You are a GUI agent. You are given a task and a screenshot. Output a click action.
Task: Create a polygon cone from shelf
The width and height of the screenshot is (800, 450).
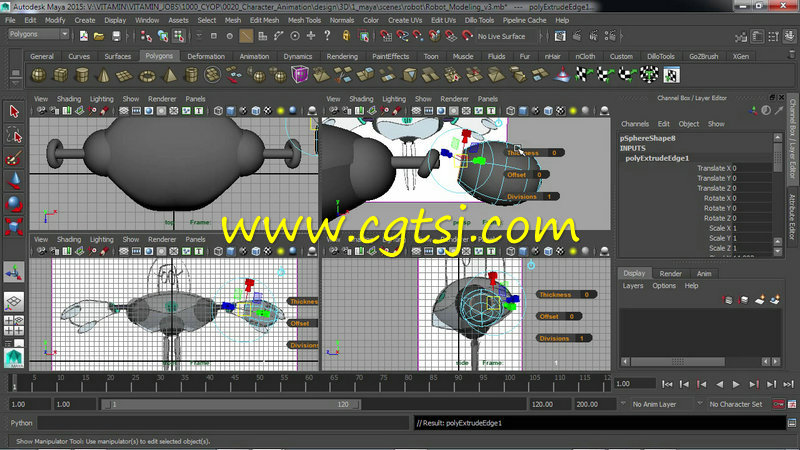(x=103, y=76)
